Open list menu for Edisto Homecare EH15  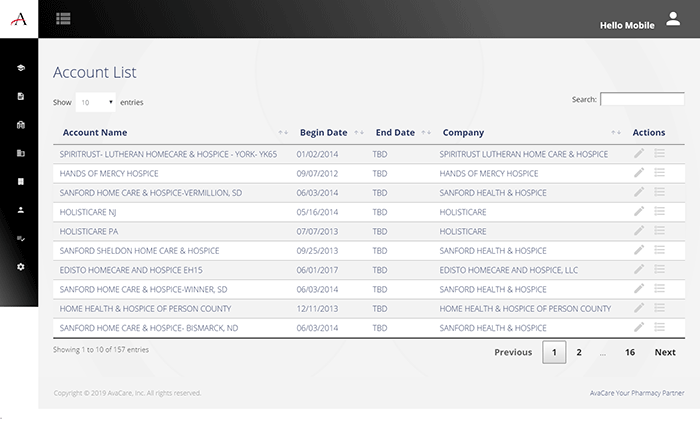(659, 269)
